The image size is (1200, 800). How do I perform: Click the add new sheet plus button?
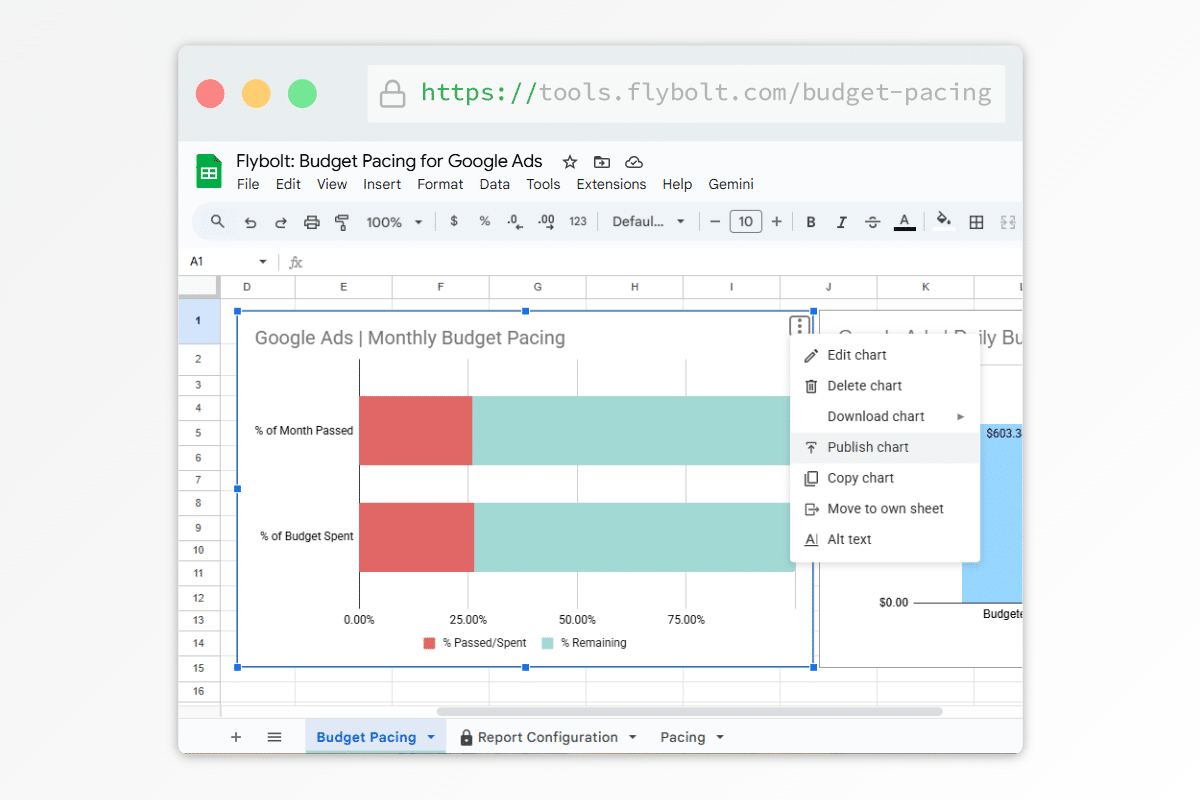coord(236,737)
